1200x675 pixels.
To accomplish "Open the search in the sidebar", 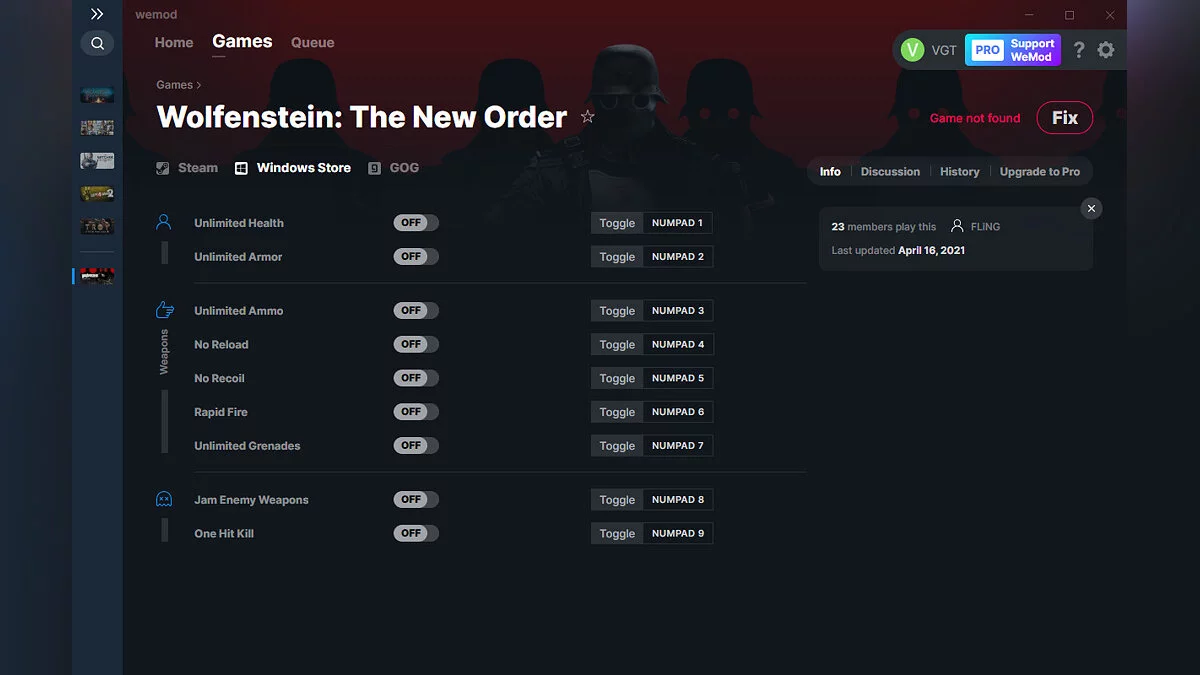I will [97, 43].
